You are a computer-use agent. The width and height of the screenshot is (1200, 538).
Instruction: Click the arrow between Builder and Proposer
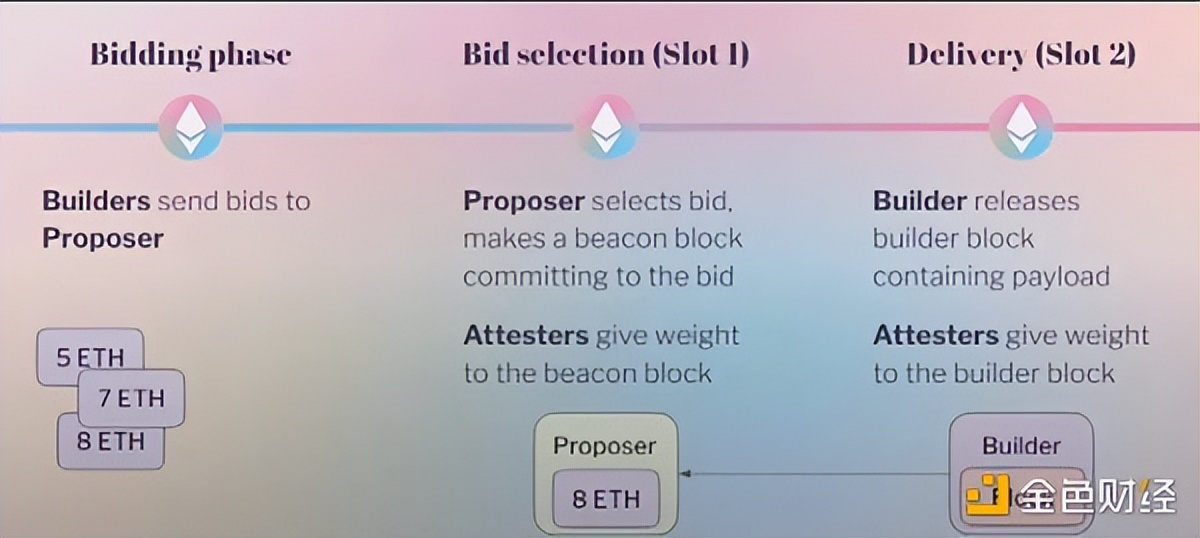[x=813, y=473]
